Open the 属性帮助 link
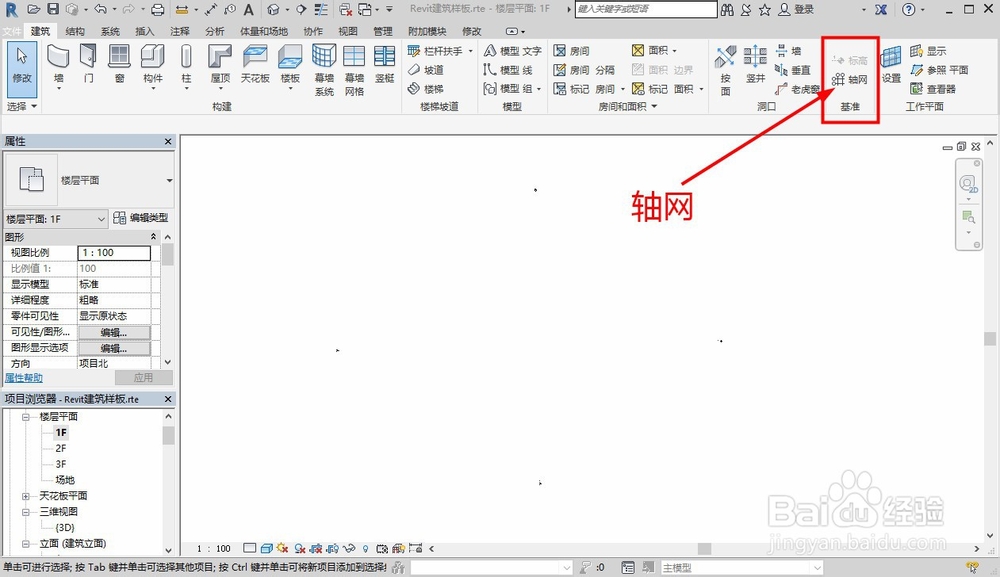1000x577 pixels. coord(22,377)
